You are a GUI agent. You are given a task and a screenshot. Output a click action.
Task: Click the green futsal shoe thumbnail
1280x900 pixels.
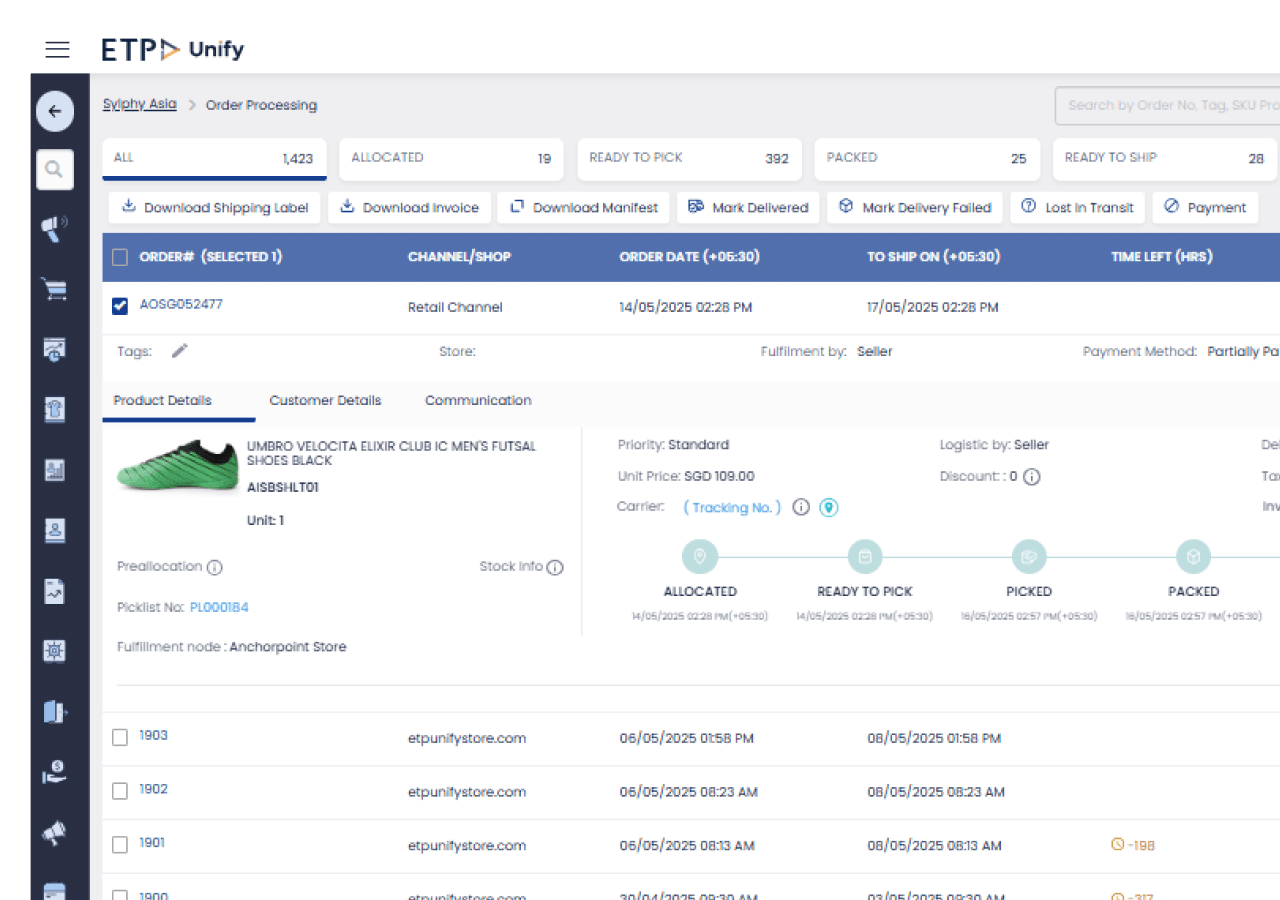coord(177,466)
